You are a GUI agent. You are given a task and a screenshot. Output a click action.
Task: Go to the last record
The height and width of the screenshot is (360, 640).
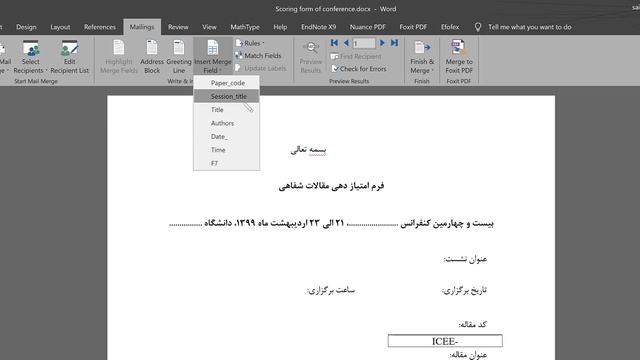click(394, 43)
